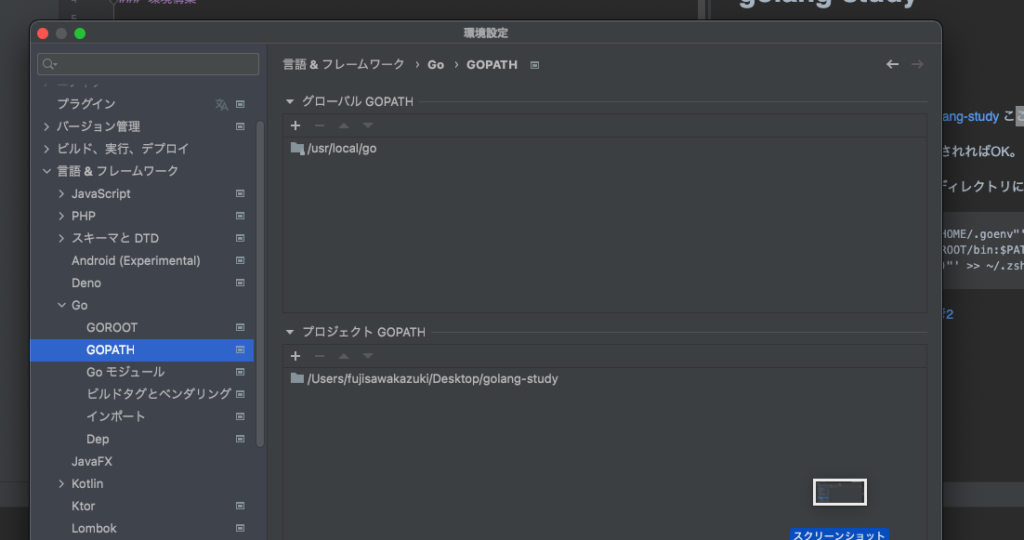Expand バージョン管理 tree node
Screen dimensions: 1024x540
point(46,127)
